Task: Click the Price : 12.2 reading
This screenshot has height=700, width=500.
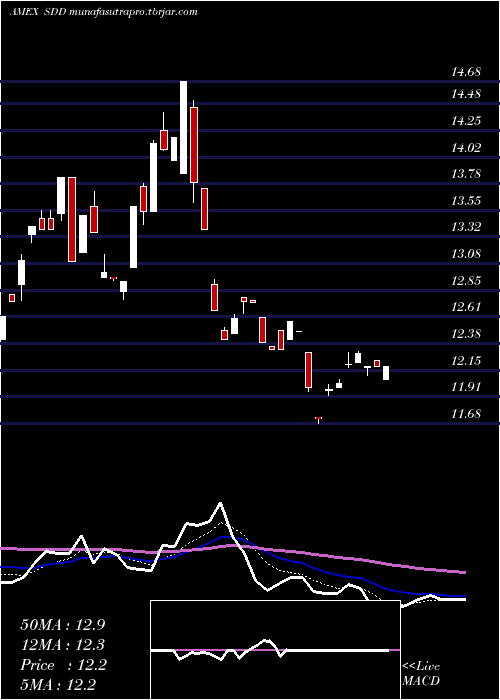Action: [x=63, y=665]
